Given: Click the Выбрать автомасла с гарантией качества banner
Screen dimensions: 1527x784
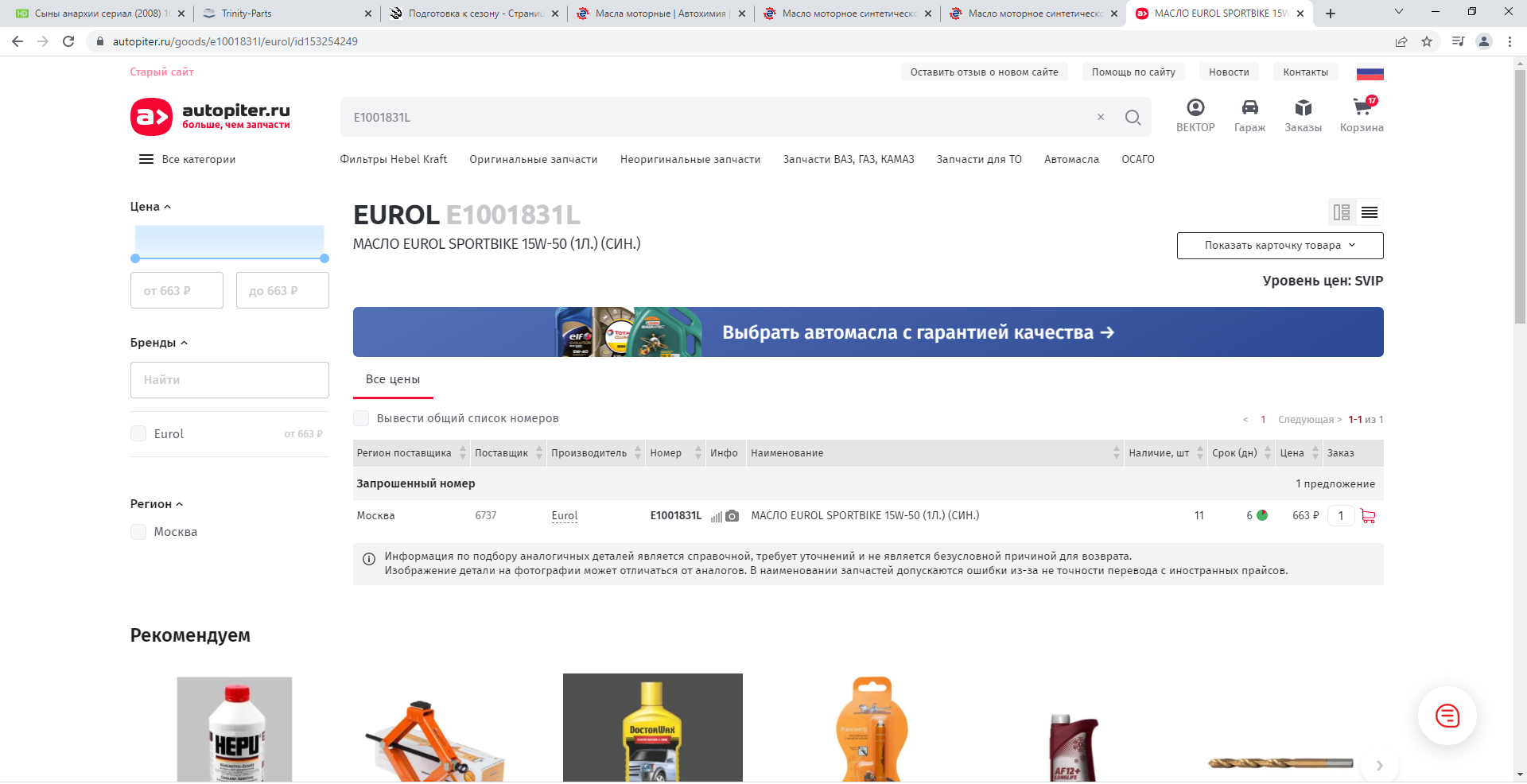Looking at the screenshot, I should pyautogui.click(x=868, y=332).
